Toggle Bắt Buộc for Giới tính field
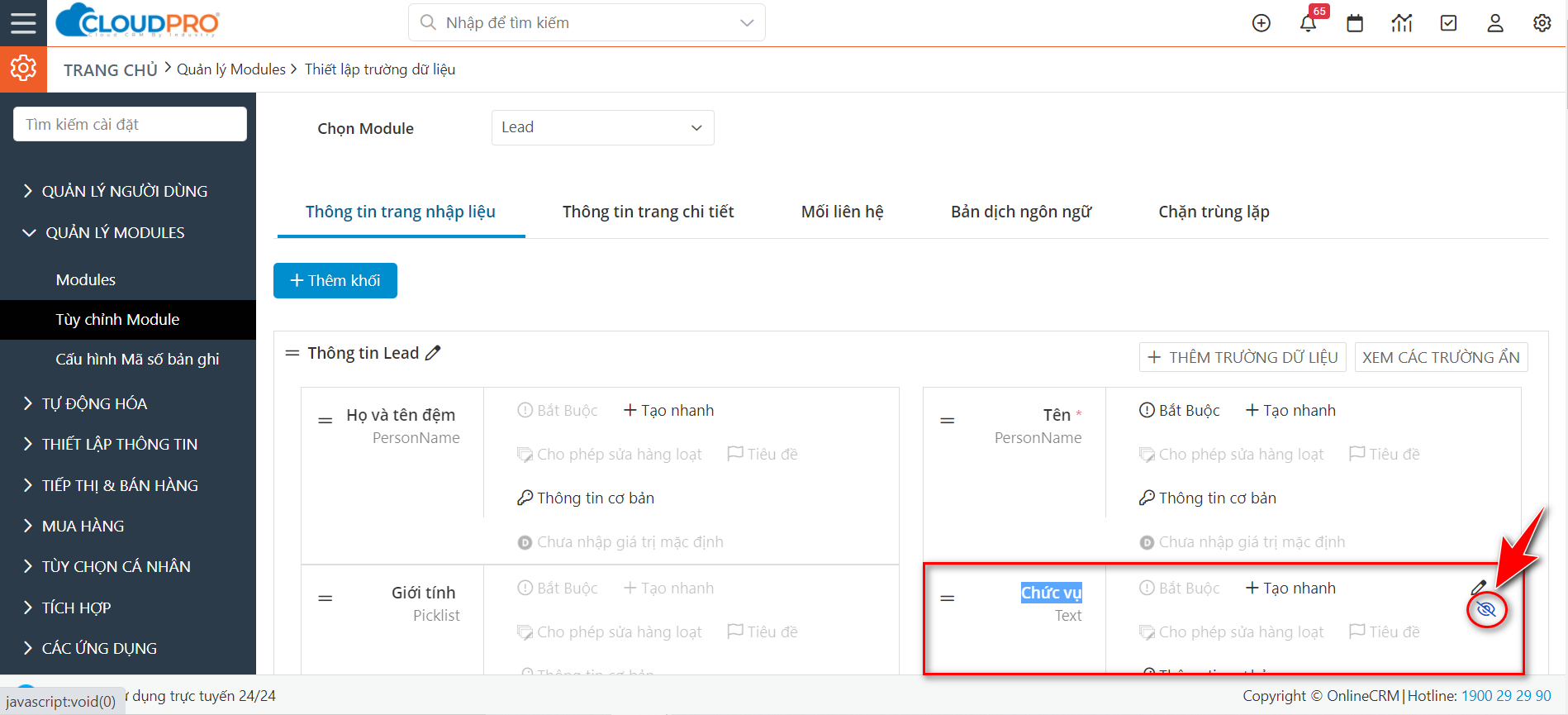Image resolution: width=1568 pixels, height=715 pixels. click(x=558, y=589)
